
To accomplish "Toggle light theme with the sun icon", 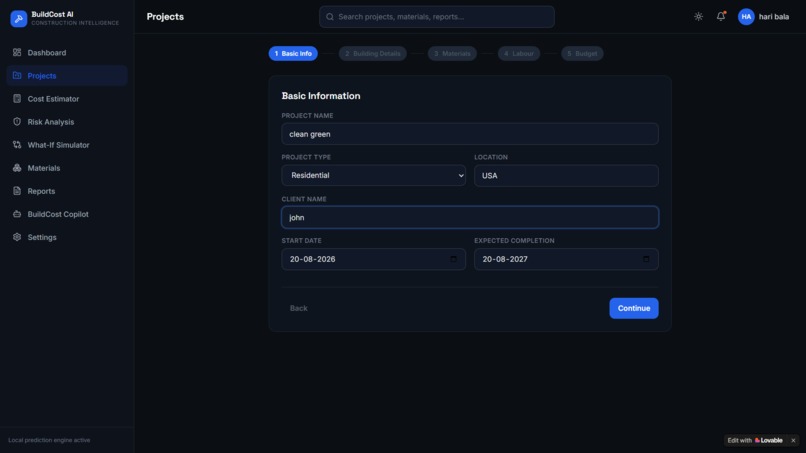I will [x=698, y=16].
